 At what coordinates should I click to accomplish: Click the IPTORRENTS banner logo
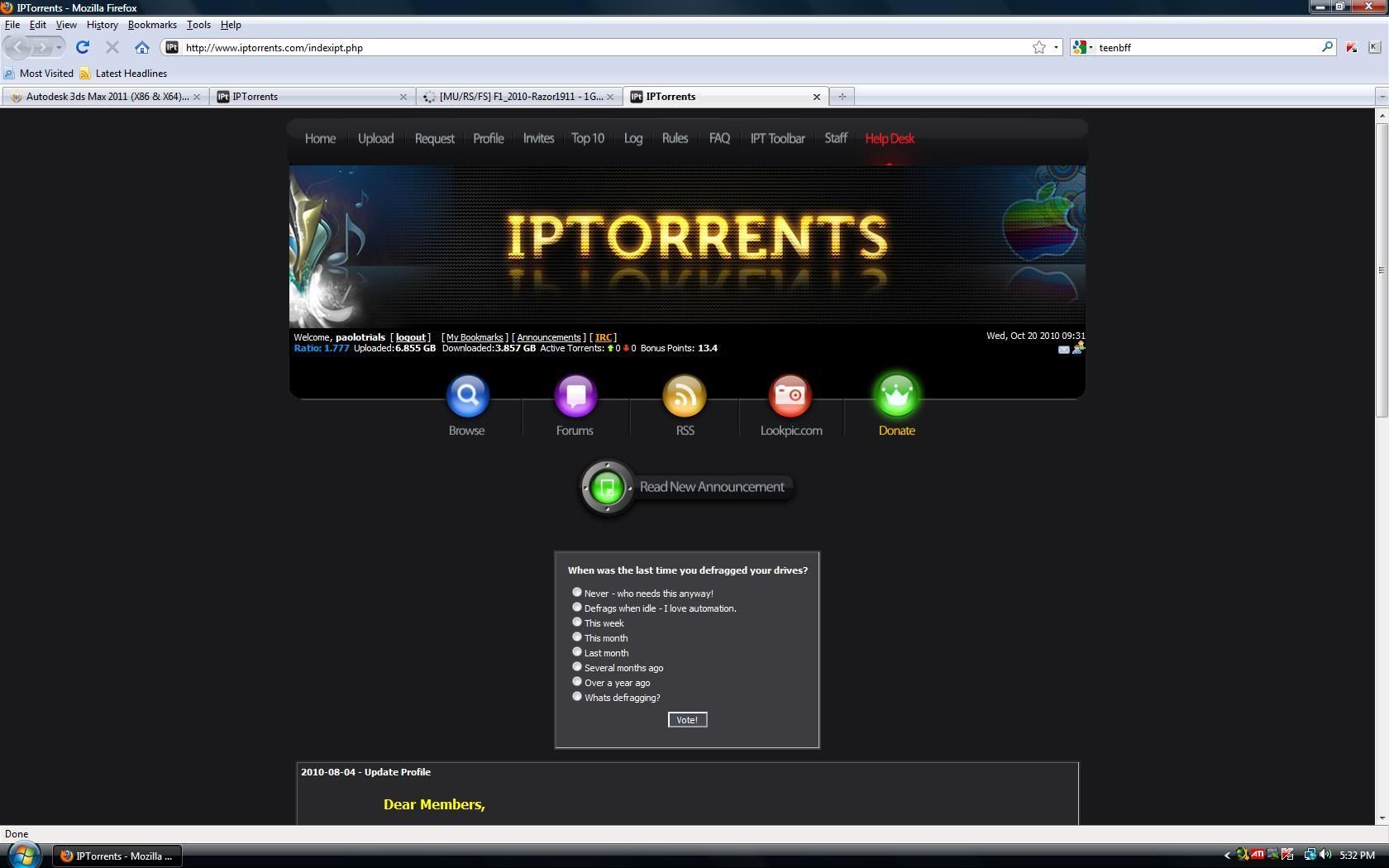coord(696,236)
